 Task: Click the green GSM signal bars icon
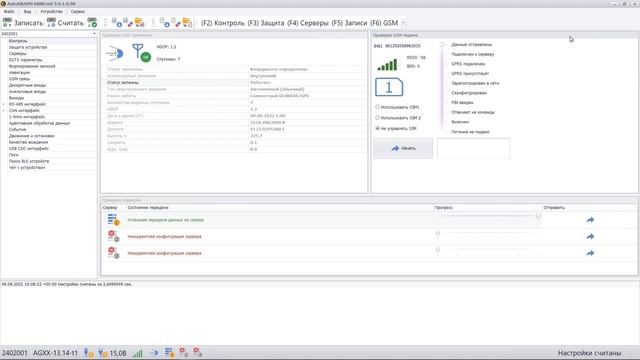pyautogui.click(x=387, y=65)
